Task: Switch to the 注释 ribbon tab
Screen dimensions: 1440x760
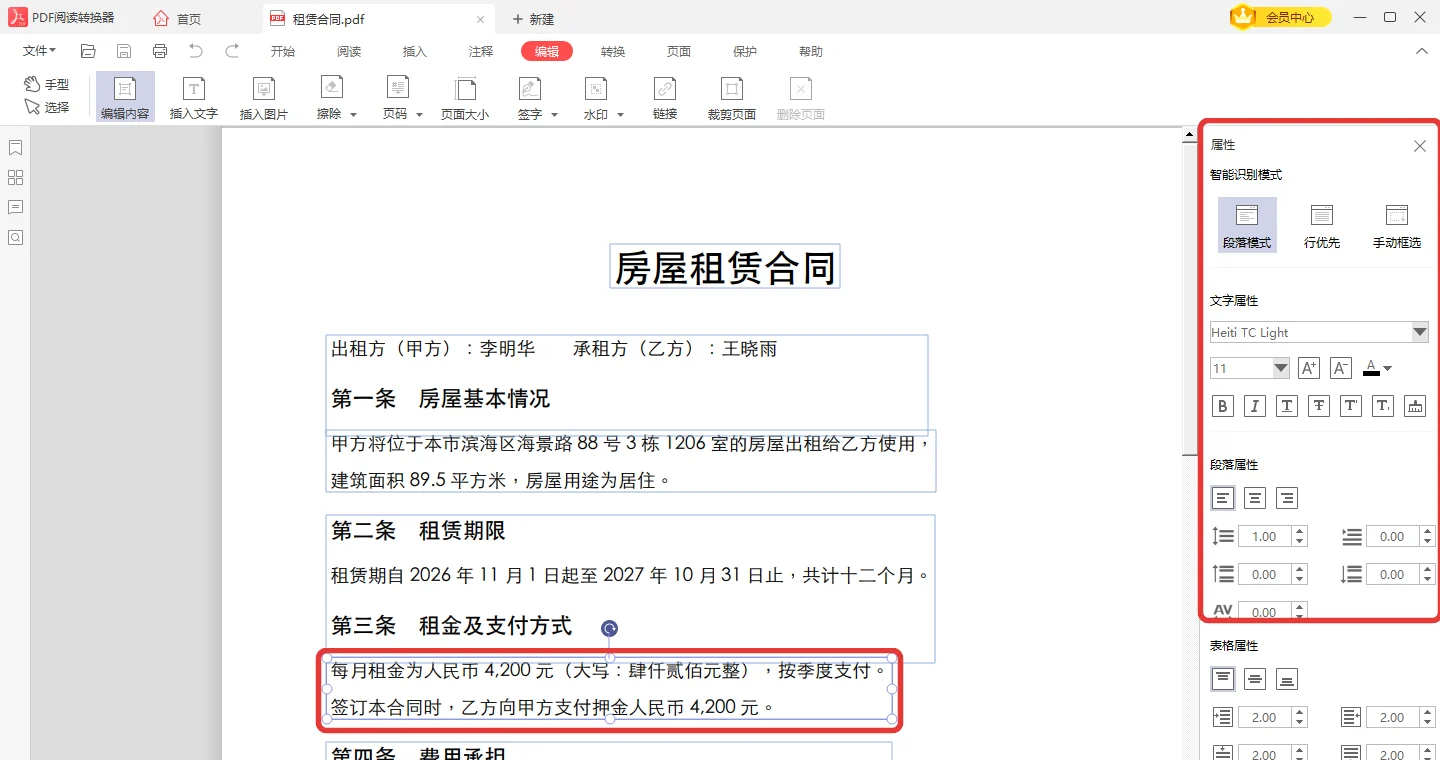Action: coord(481,52)
